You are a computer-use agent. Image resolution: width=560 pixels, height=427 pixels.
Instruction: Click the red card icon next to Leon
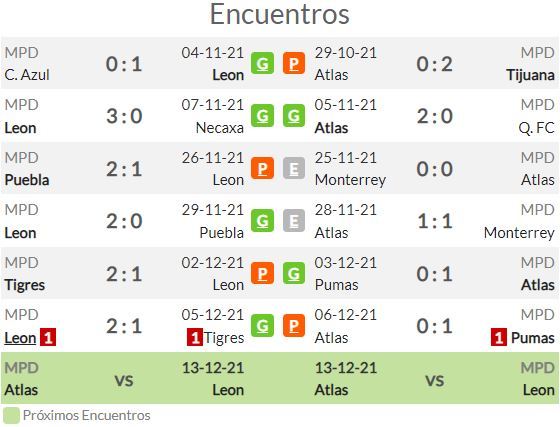pos(48,337)
